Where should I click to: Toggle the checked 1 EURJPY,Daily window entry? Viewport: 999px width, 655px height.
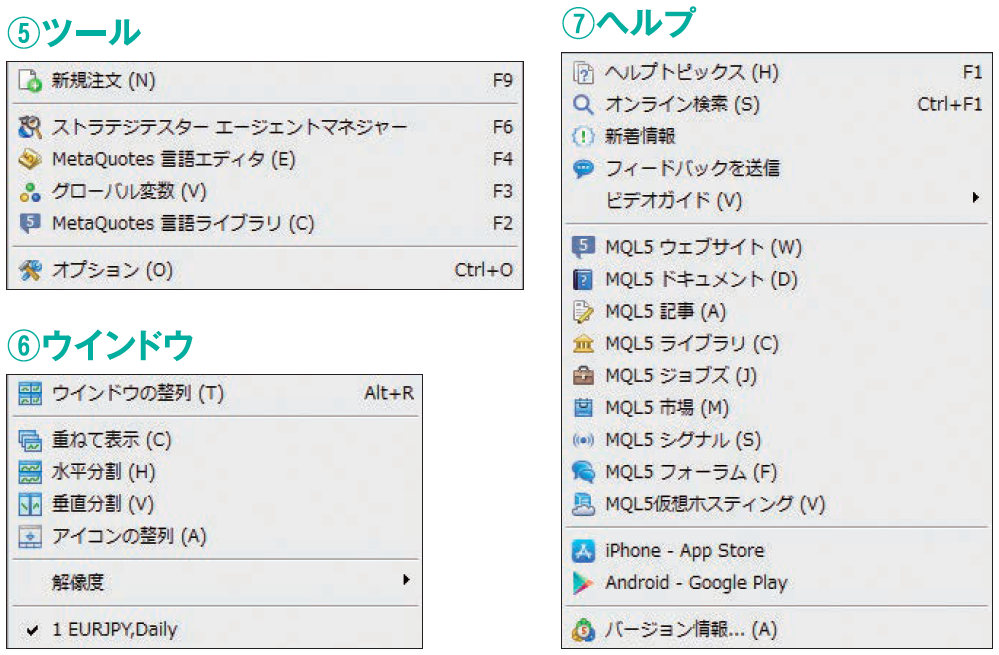pyautogui.click(x=217, y=630)
